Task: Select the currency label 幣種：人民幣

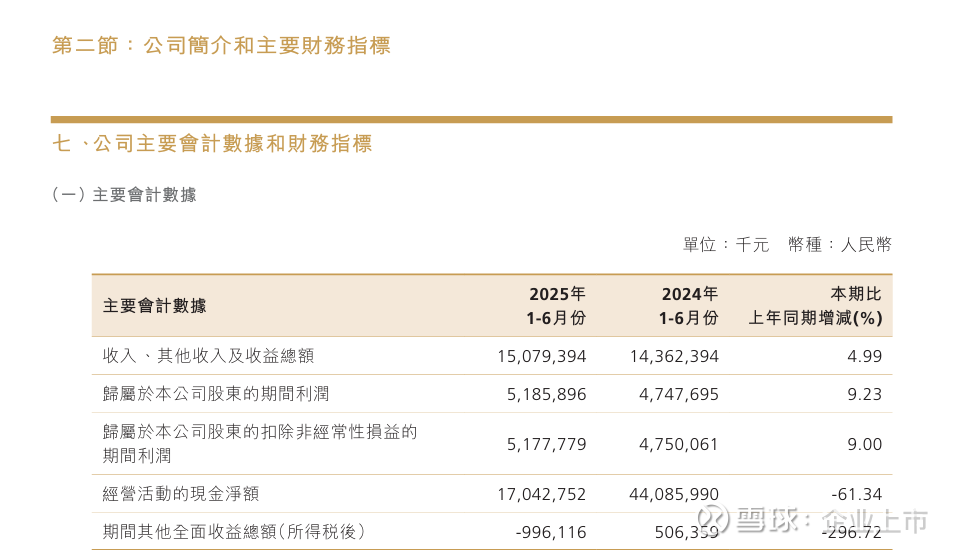Action: tap(840, 245)
